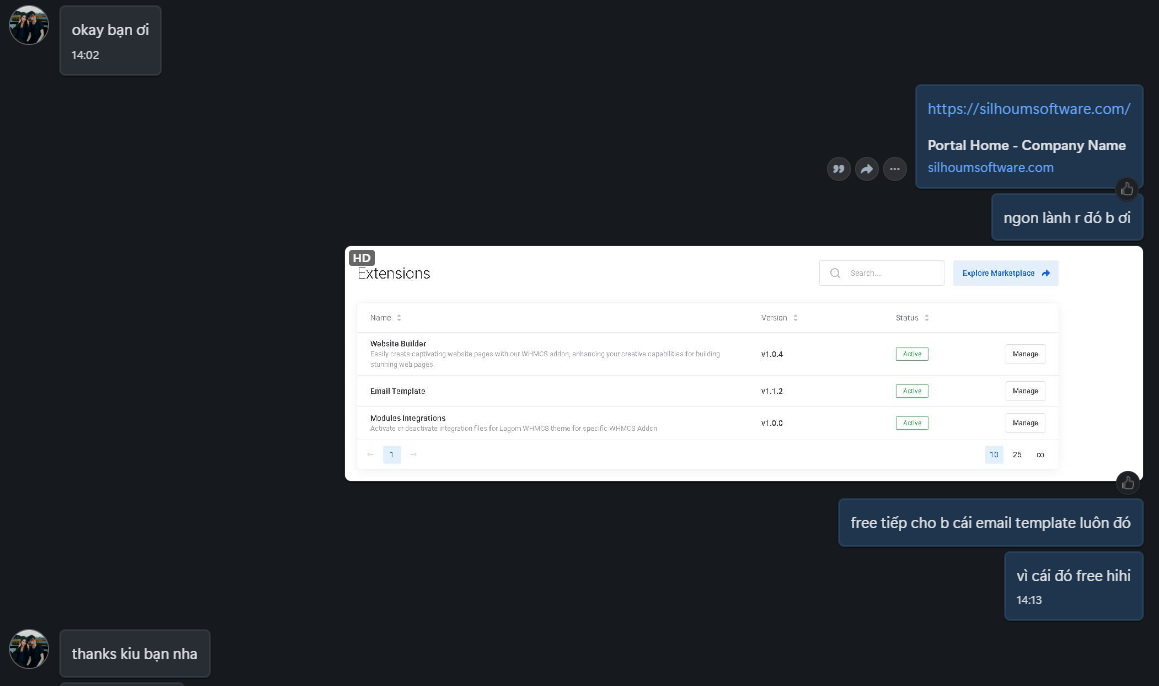Select the 'ngon lành r đó b ơi' message

[x=1066, y=218]
